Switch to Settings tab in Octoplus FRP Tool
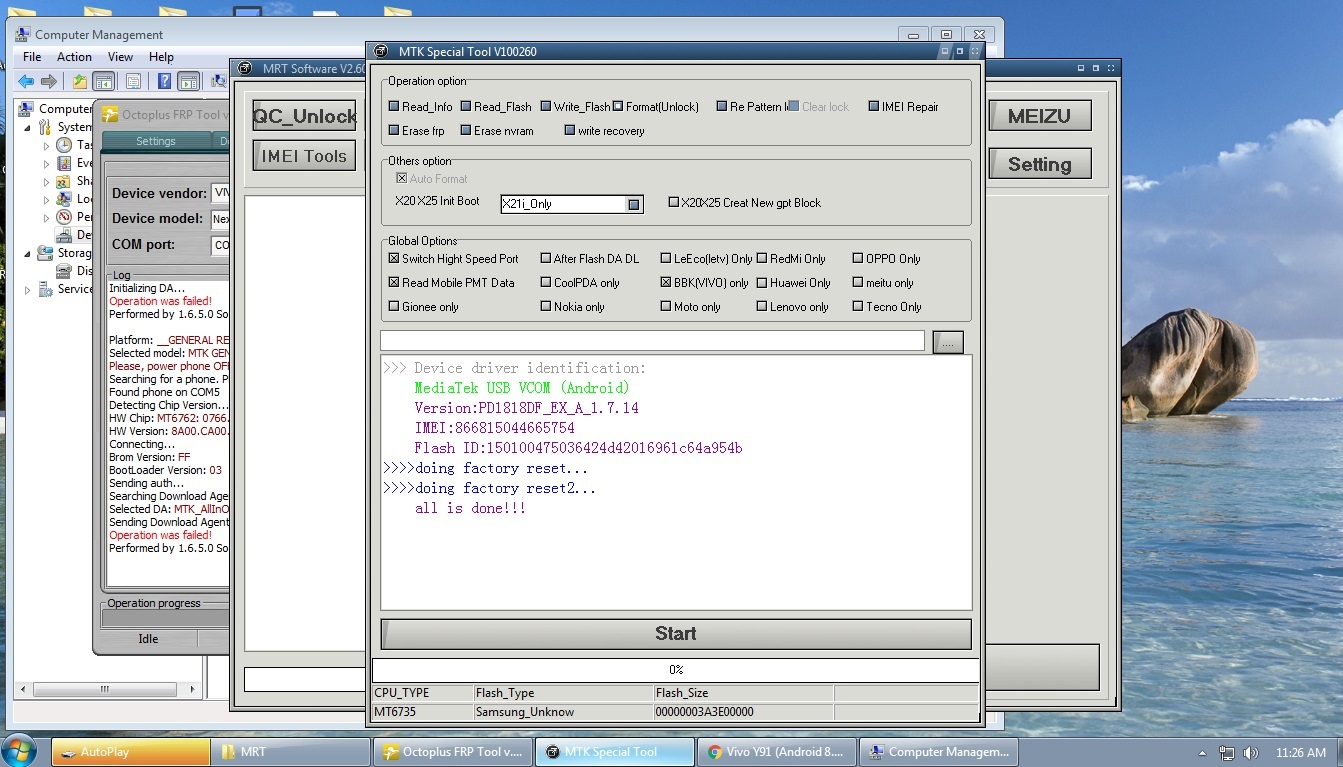The width and height of the screenshot is (1343, 767). pos(155,141)
